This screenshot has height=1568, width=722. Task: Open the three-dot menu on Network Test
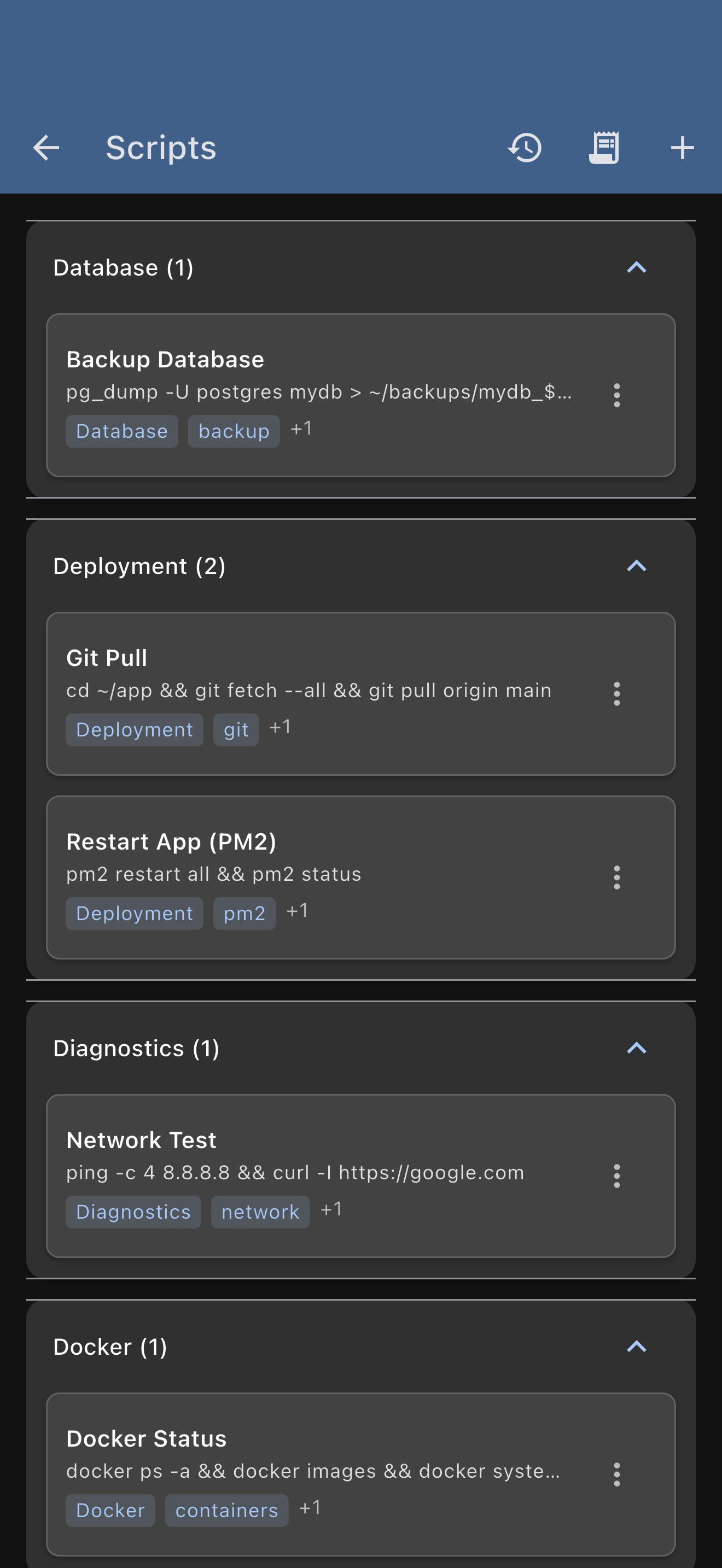click(x=616, y=1175)
